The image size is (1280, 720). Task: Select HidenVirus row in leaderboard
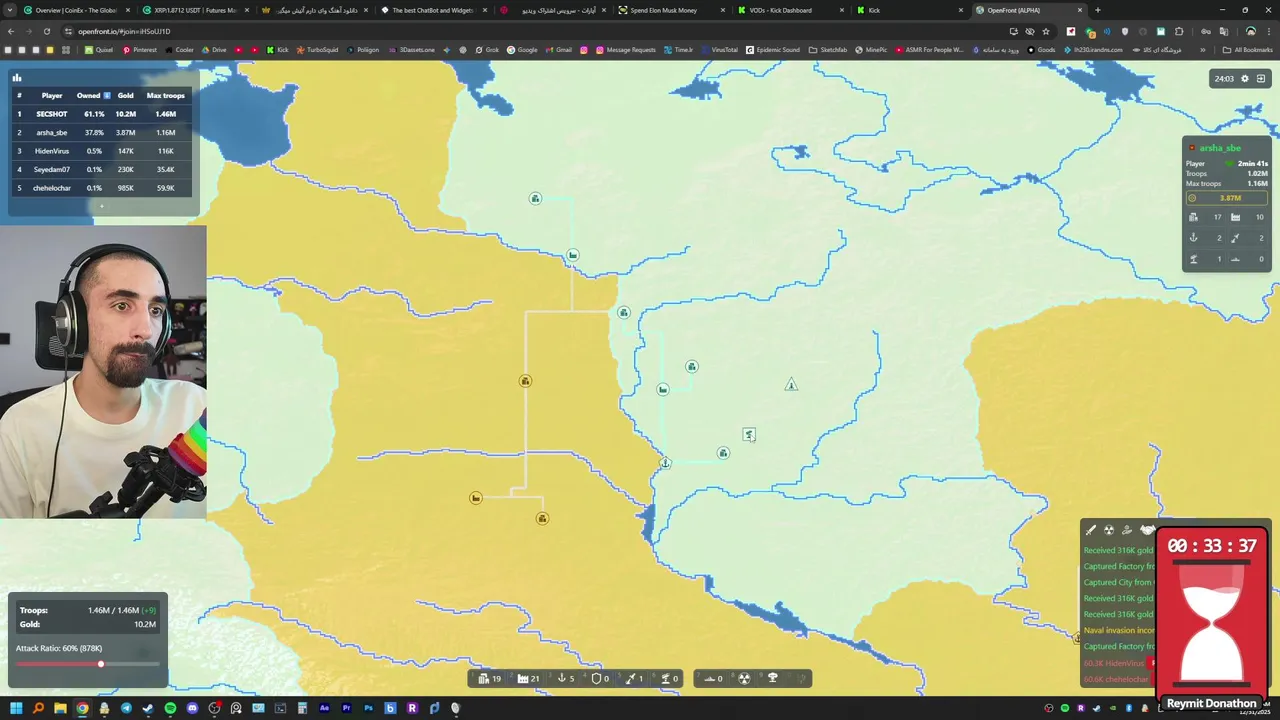101,151
